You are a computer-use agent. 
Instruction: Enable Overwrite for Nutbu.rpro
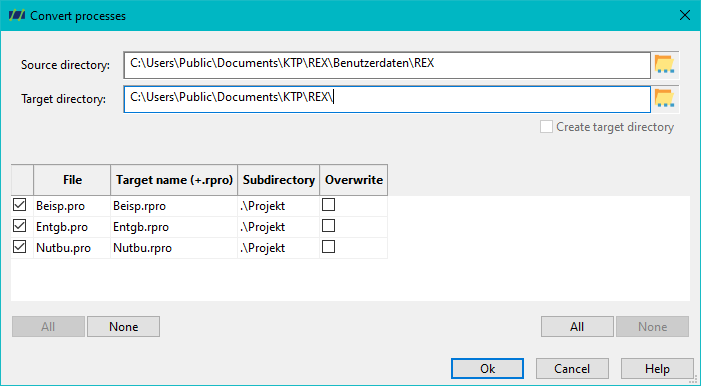point(329,247)
